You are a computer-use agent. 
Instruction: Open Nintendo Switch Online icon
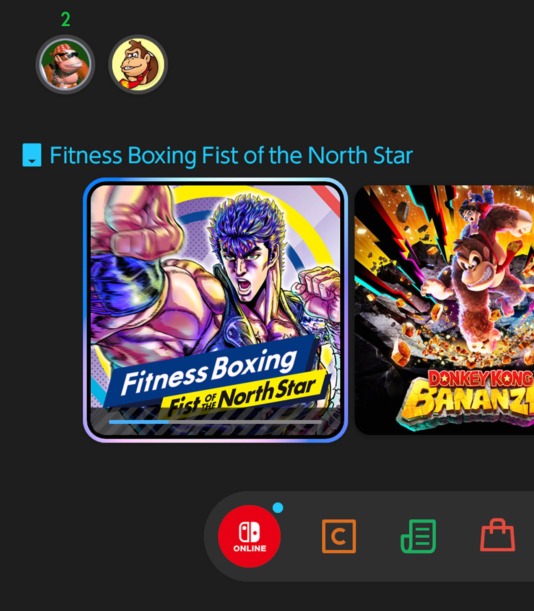(x=249, y=536)
